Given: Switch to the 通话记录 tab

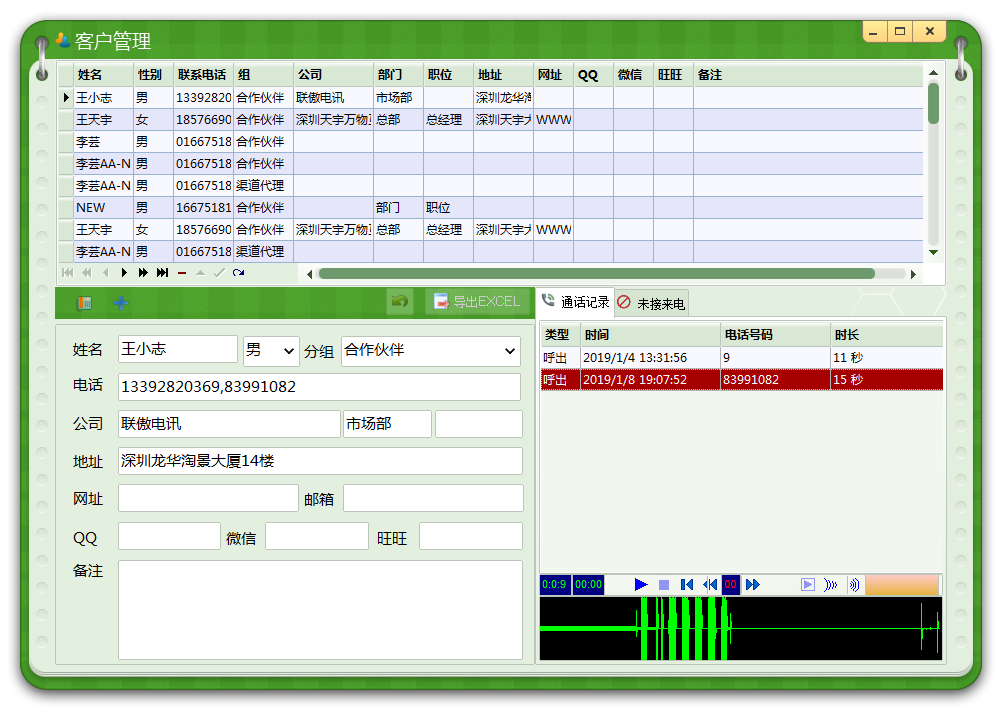Looking at the screenshot, I should tap(576, 302).
